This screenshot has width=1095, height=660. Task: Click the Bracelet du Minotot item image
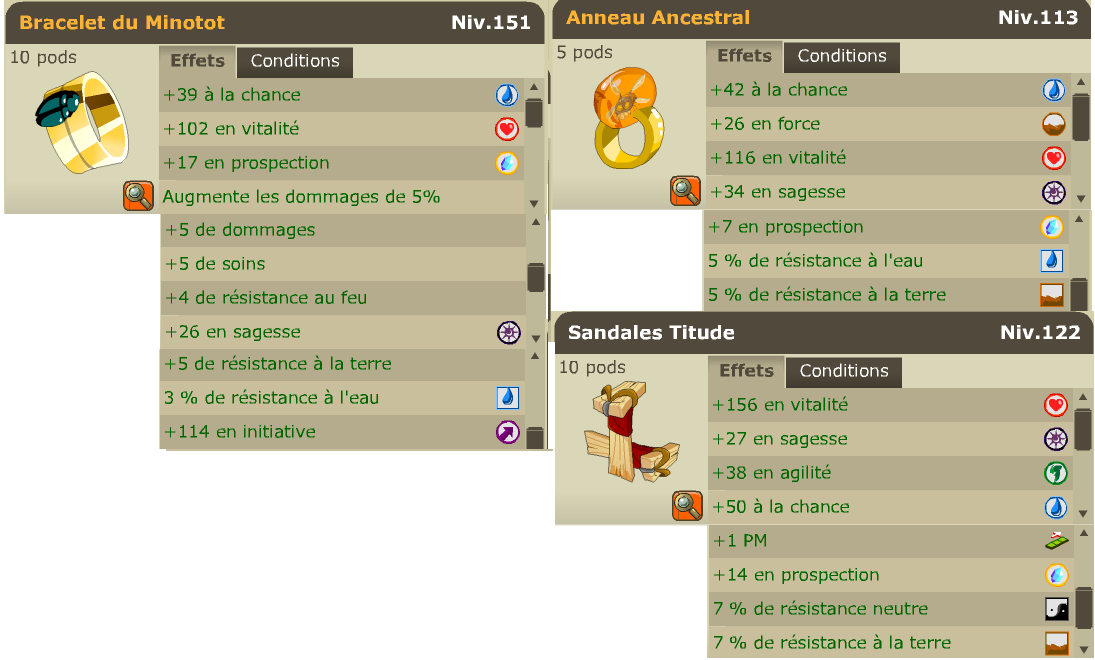[82, 122]
